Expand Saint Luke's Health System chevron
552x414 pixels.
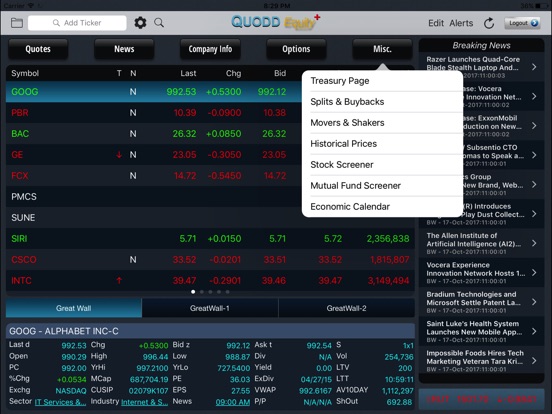click(x=534, y=331)
